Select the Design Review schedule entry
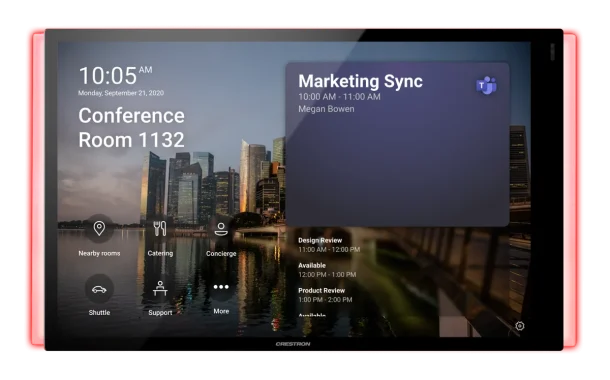The image size is (610, 380). point(329,245)
